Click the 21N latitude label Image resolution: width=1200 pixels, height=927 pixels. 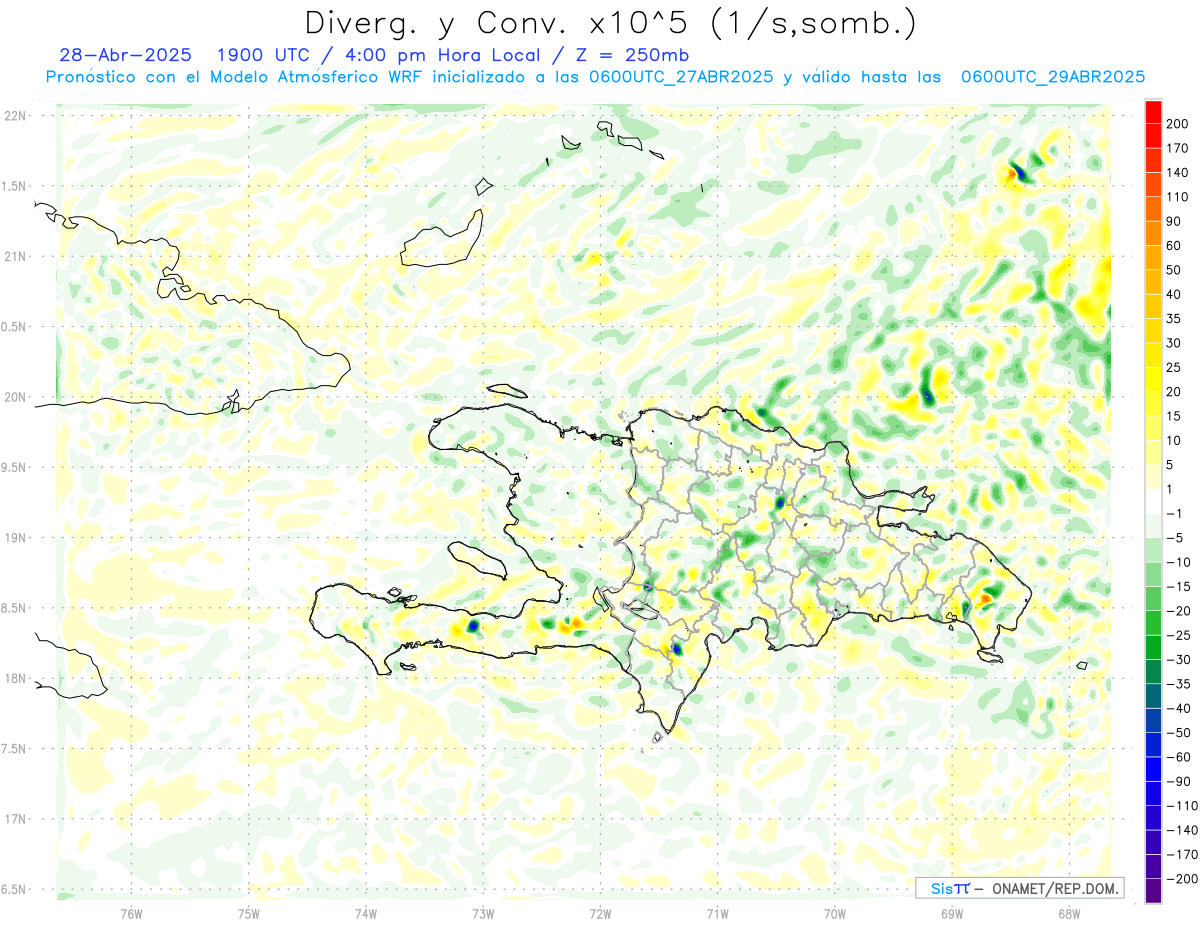[14, 257]
